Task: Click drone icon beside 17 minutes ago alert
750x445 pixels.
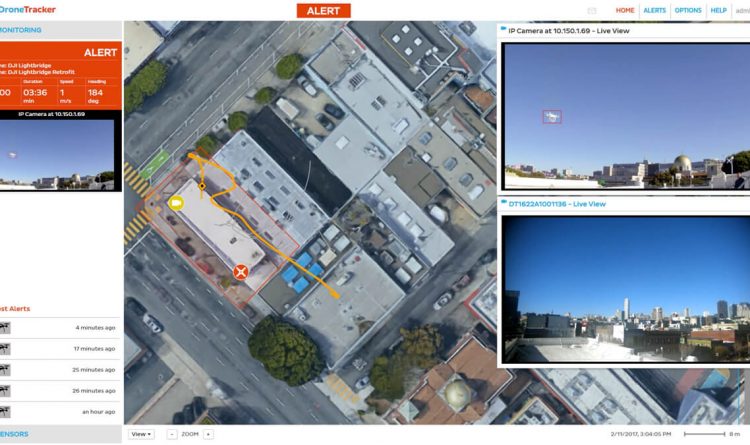Action: click(5, 349)
